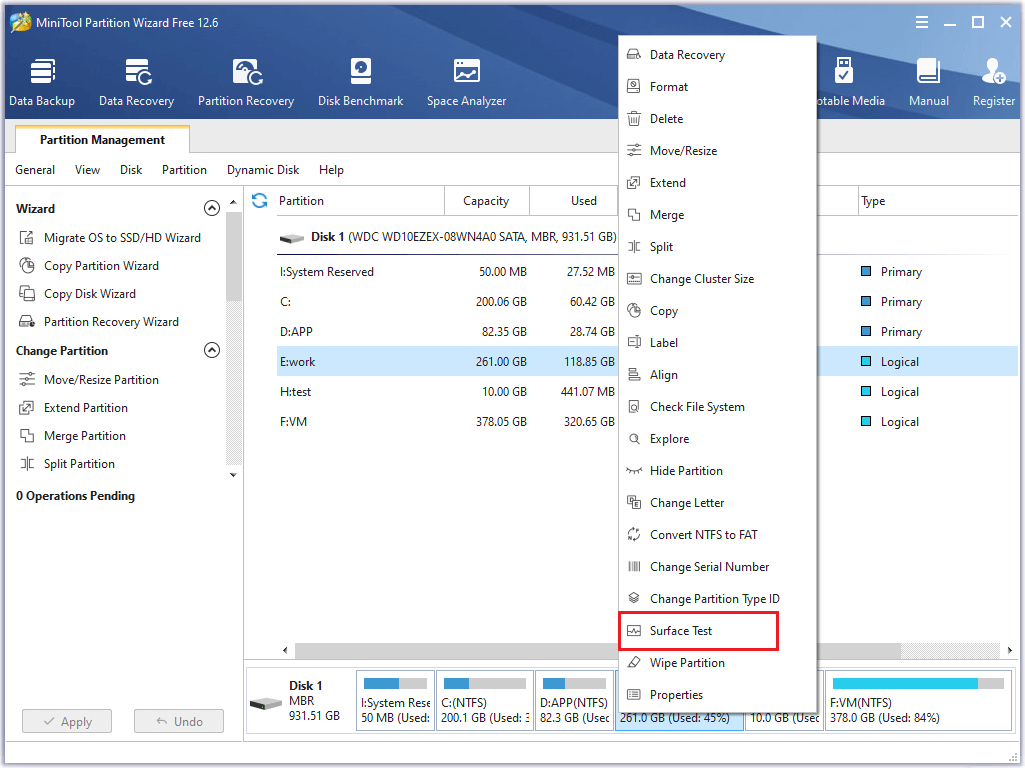Click the Hide Partition eye icon
Screen dimensions: 1025x768
[x=633, y=471]
